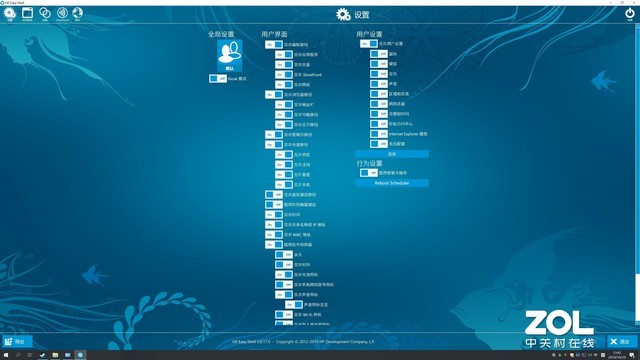Open the Websites globe icon
This screenshot has height=360, width=640.
[x=78, y=13]
